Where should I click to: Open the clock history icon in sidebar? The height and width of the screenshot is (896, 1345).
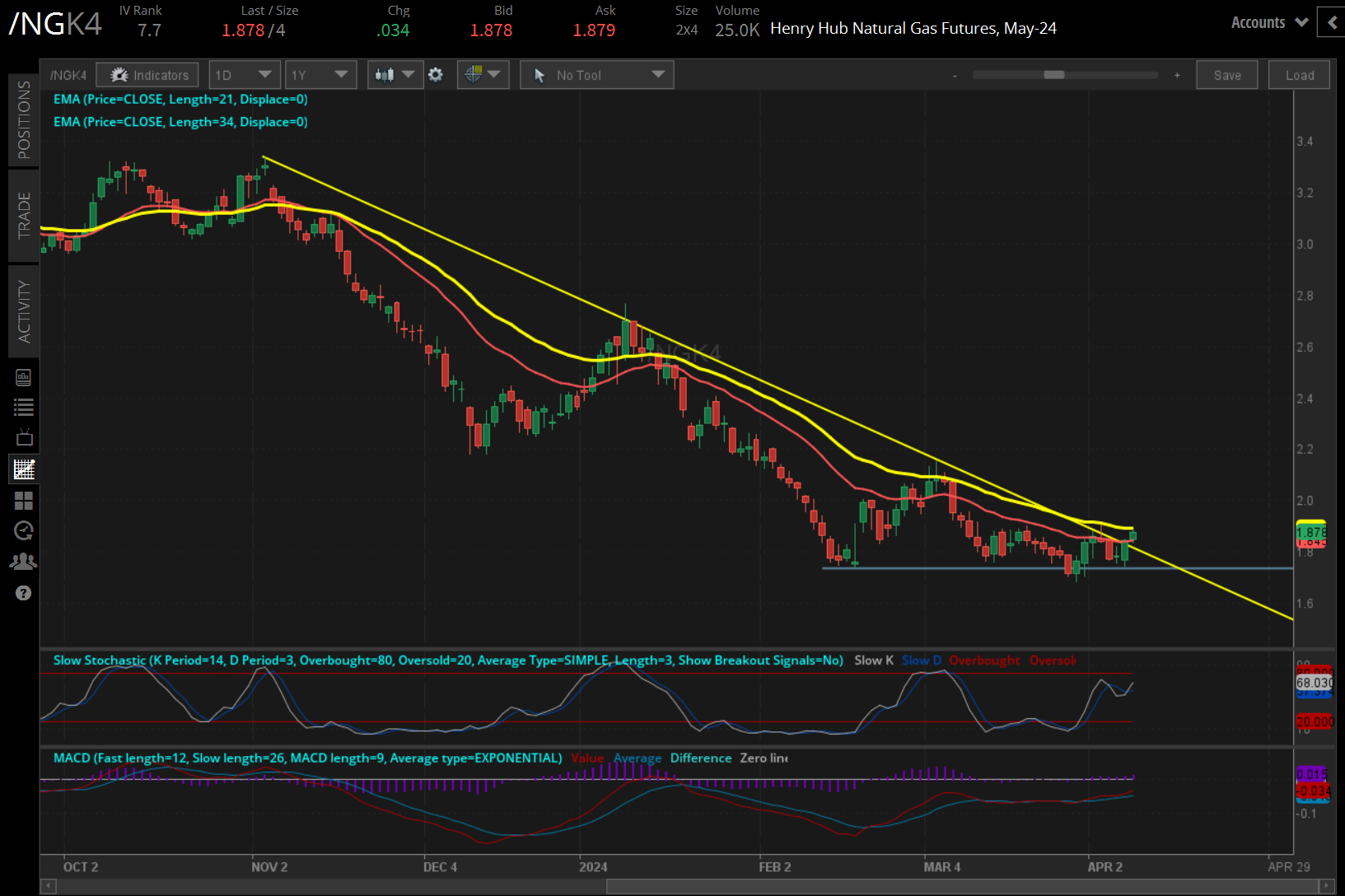(x=23, y=531)
